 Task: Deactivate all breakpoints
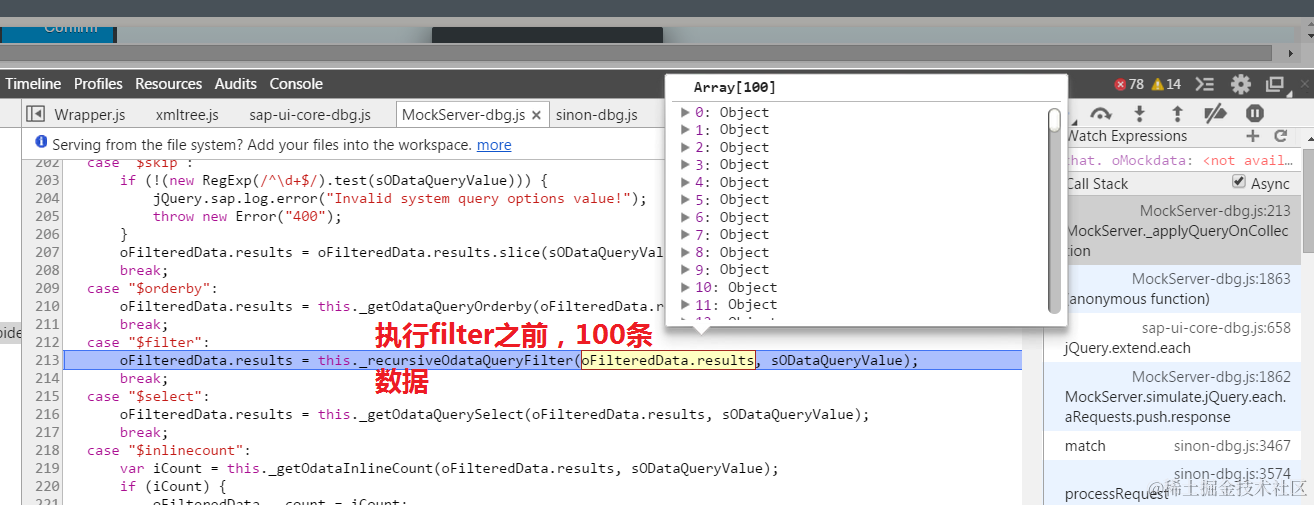(1215, 113)
